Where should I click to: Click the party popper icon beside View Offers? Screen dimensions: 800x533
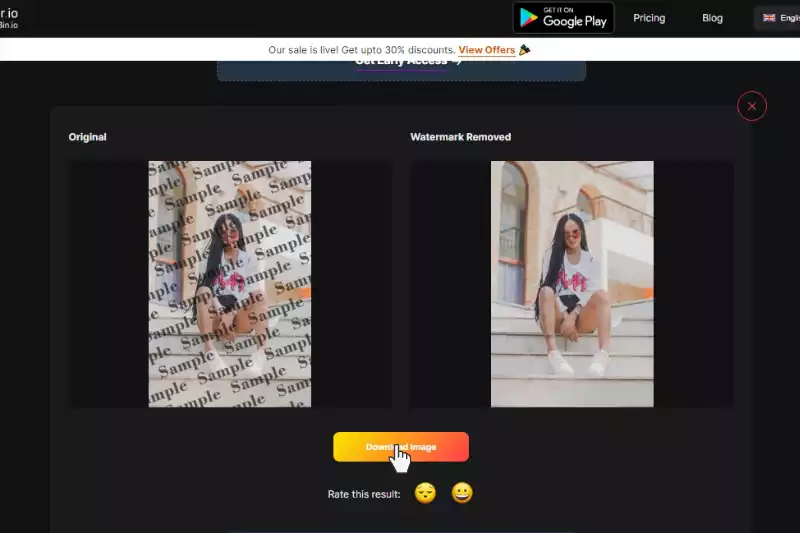[x=524, y=50]
